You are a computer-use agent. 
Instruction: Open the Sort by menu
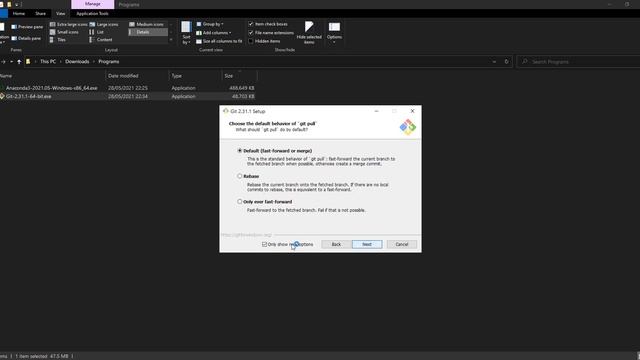[186, 33]
